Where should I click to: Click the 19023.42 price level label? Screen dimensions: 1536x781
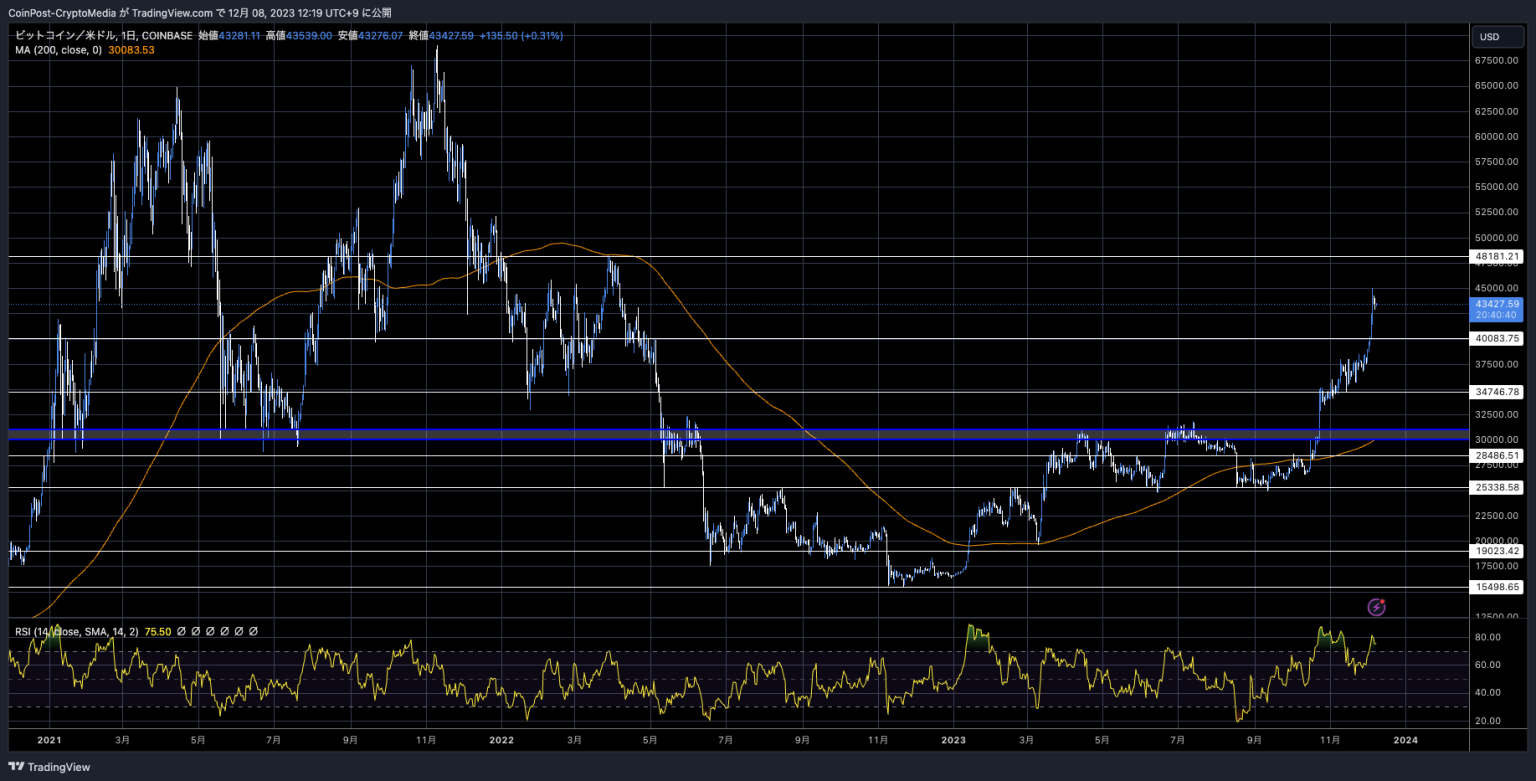pos(1497,551)
